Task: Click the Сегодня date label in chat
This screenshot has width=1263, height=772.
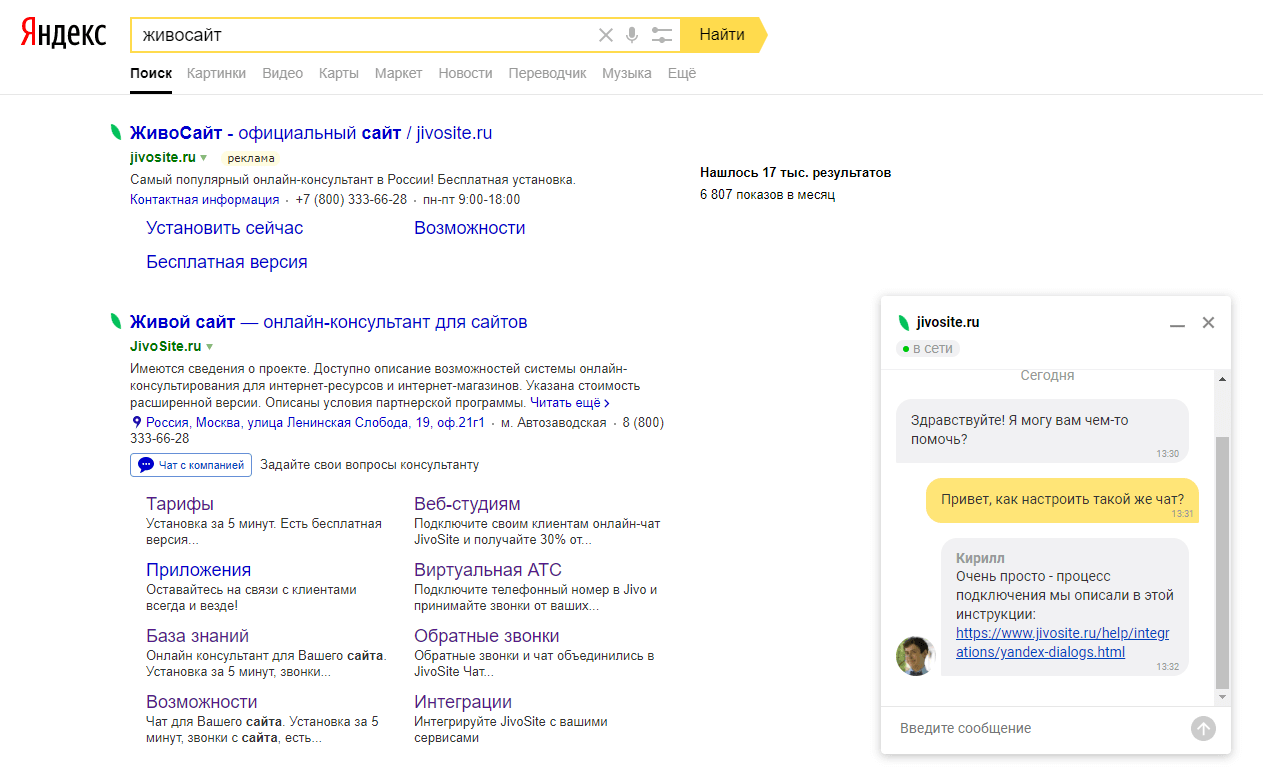Action: 1047,376
